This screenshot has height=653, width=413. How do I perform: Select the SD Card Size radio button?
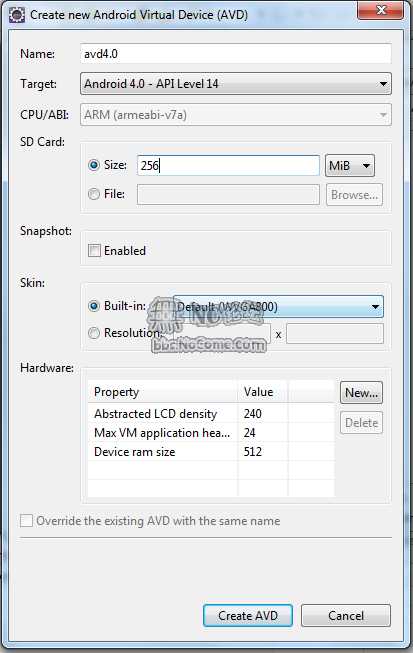point(94,165)
